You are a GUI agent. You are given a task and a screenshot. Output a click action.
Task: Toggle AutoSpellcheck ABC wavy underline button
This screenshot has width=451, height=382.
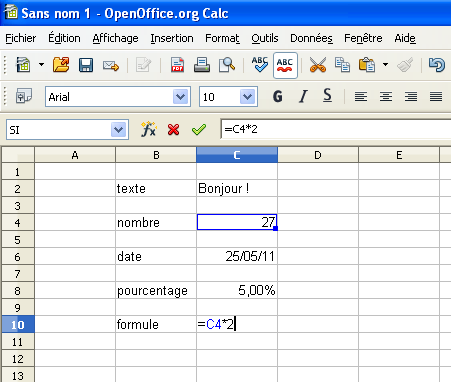tap(285, 65)
